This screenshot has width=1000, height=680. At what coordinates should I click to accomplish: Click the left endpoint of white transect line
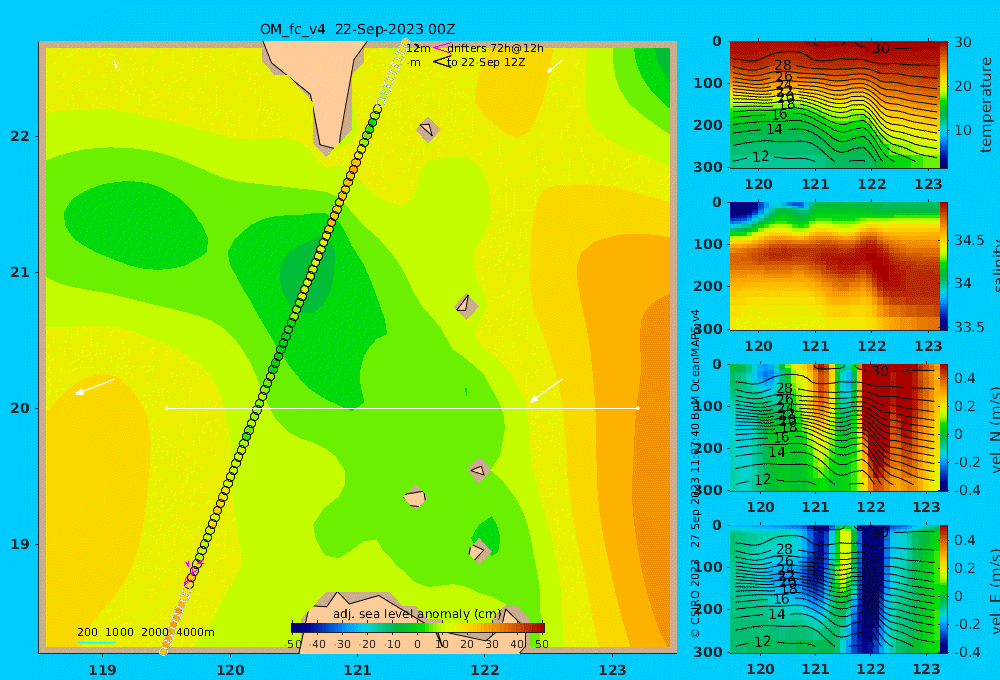pos(167,408)
